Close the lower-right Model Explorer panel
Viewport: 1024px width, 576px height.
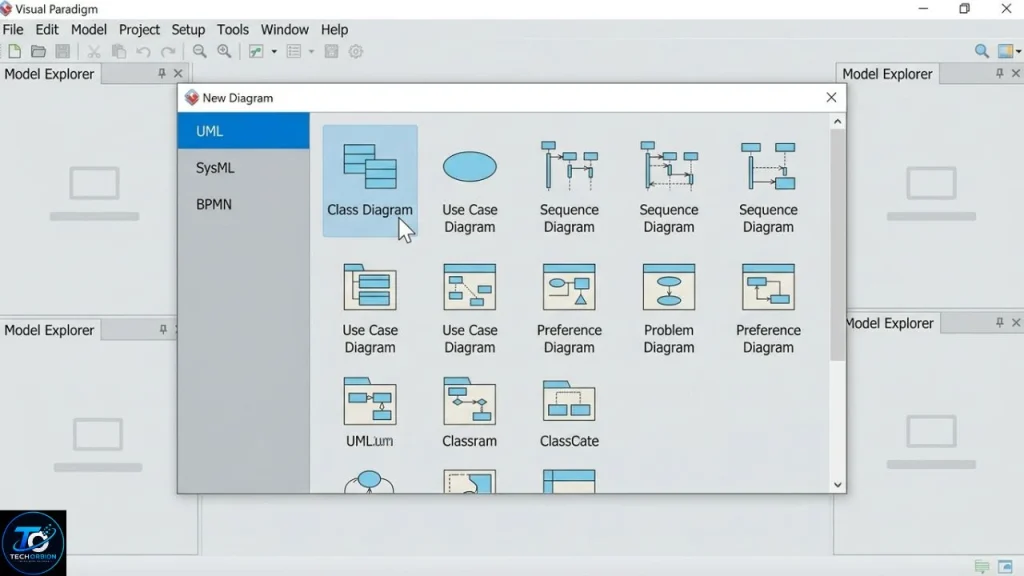(1016, 323)
